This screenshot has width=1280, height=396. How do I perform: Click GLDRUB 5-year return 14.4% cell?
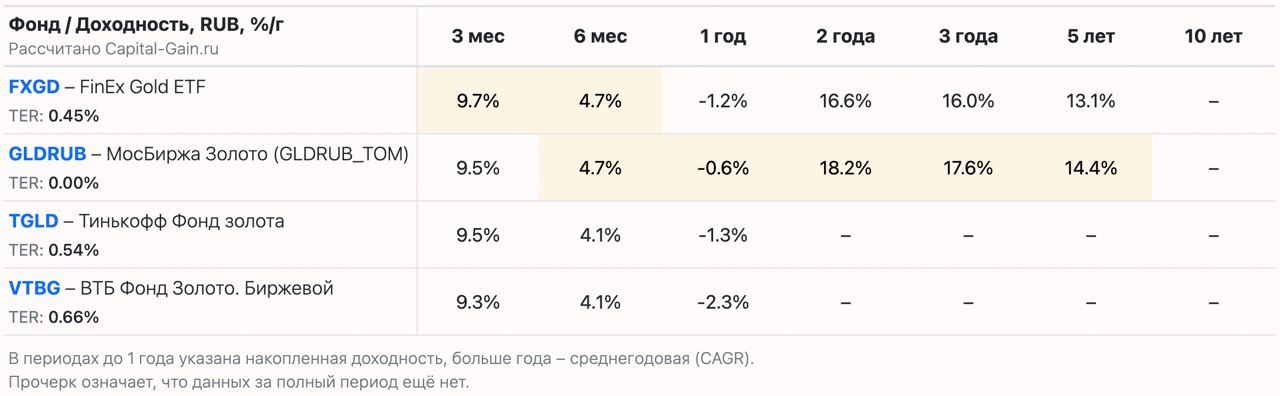[x=1090, y=168]
